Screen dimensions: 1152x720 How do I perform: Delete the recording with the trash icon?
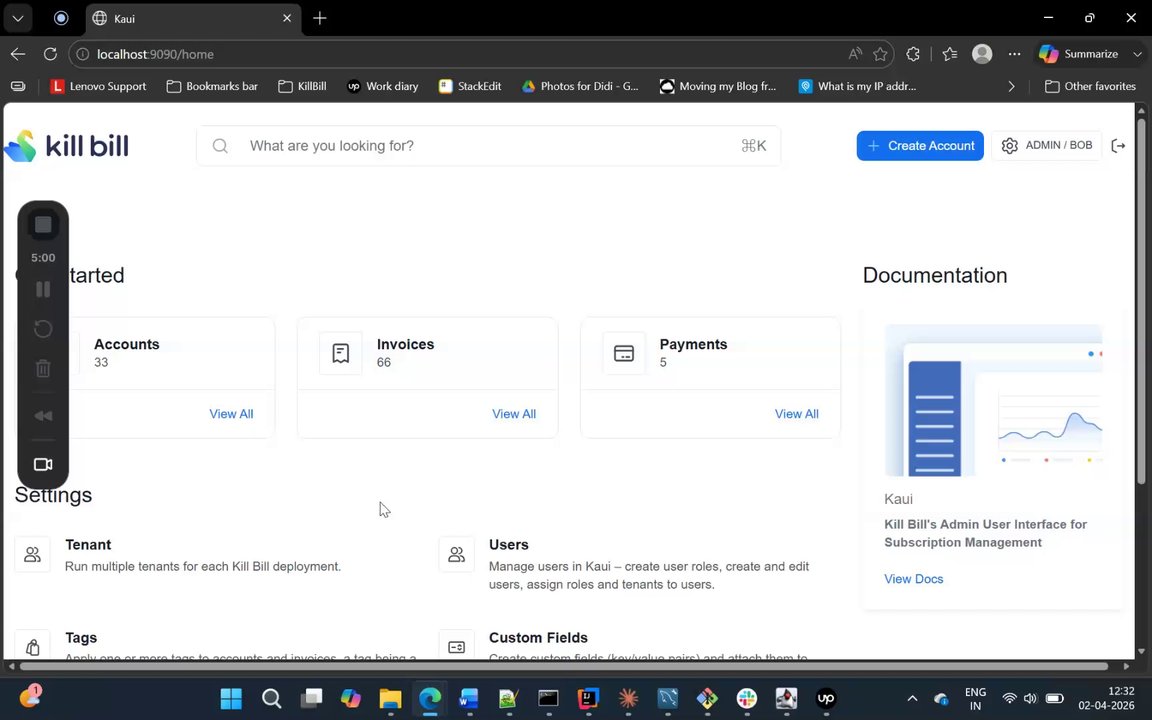(x=43, y=368)
